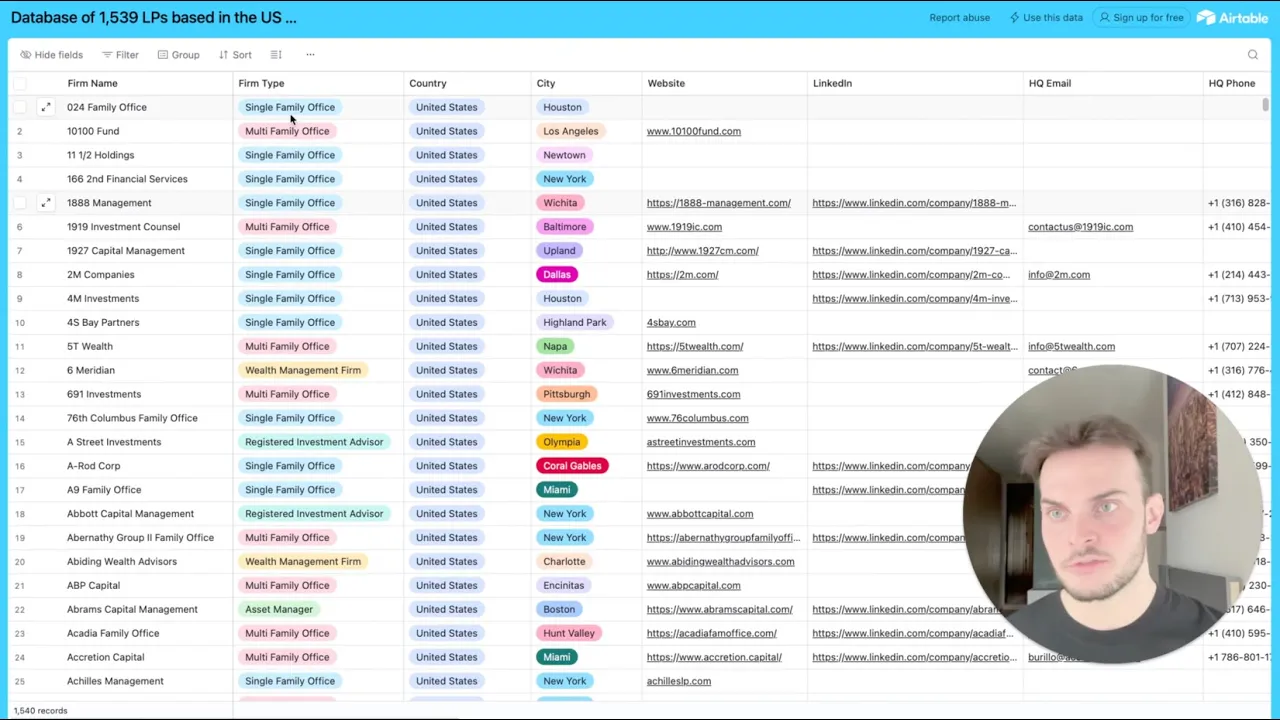Click Report abuse link
This screenshot has height=720, width=1280.
tap(960, 17)
